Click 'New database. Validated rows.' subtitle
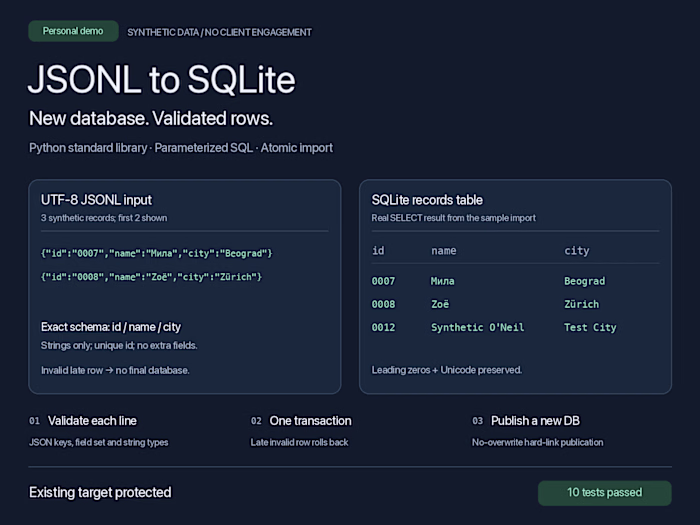700x525 pixels. pos(151,119)
